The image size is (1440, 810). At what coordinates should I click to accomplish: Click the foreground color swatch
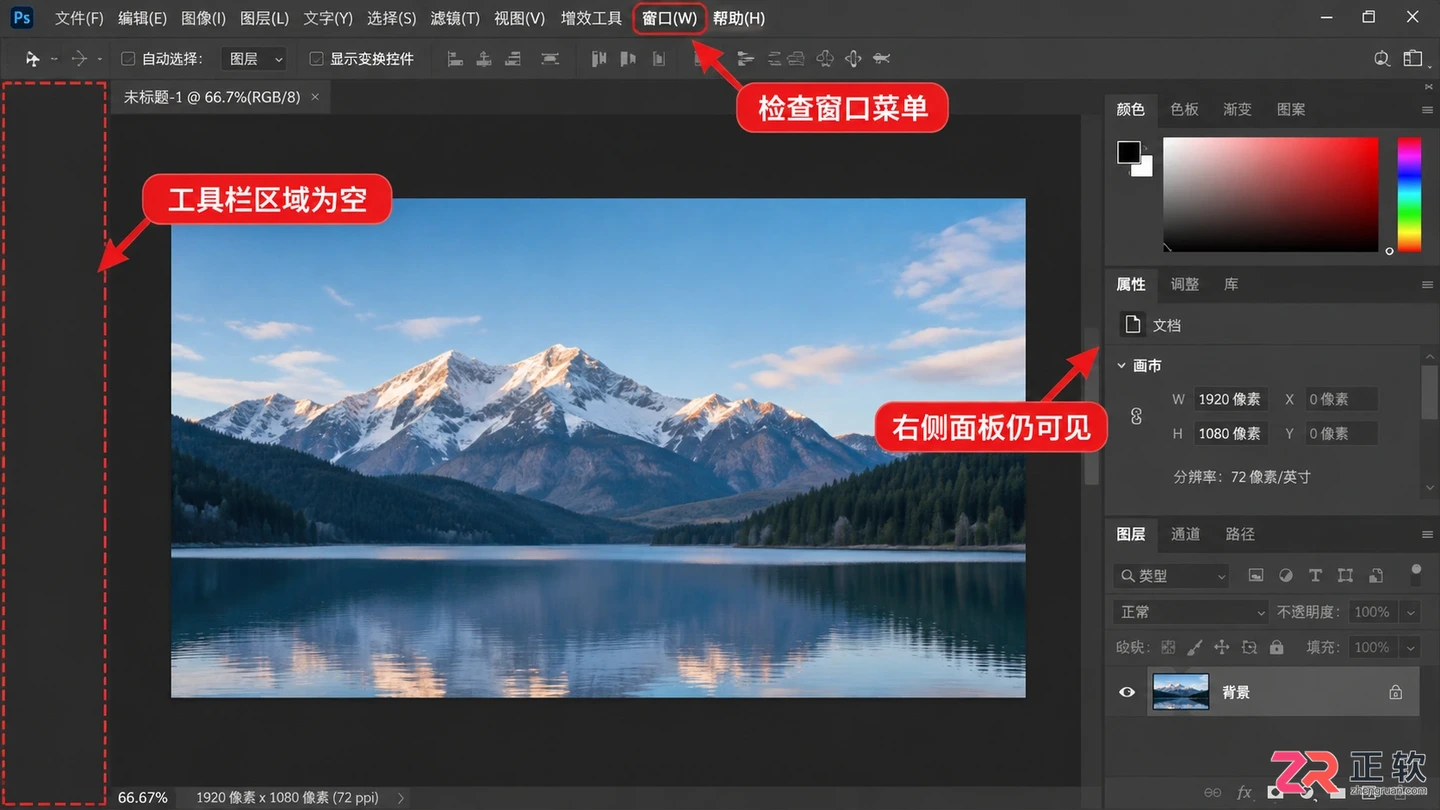(1128, 152)
